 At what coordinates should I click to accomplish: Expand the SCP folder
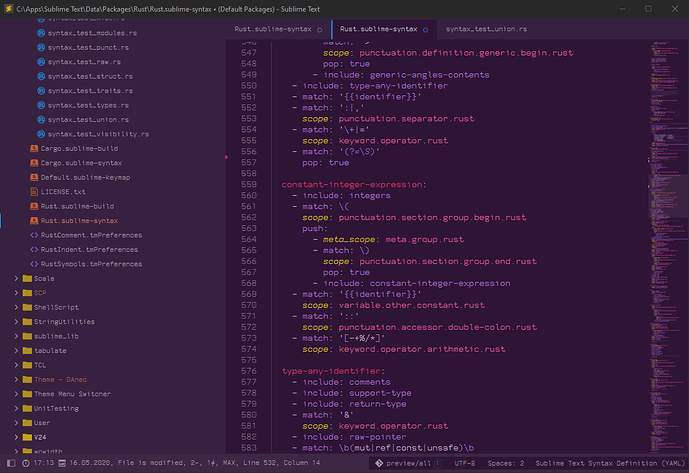coord(16,293)
